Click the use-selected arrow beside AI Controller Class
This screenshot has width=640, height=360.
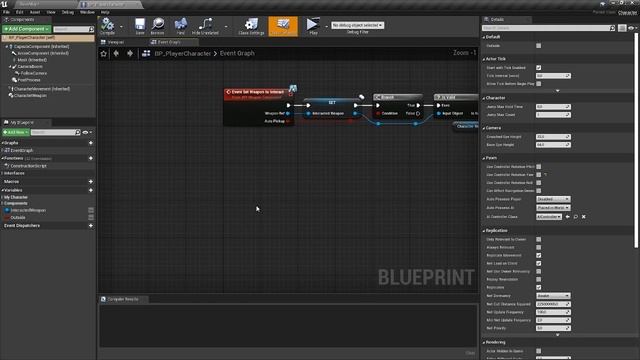[x=568, y=217]
